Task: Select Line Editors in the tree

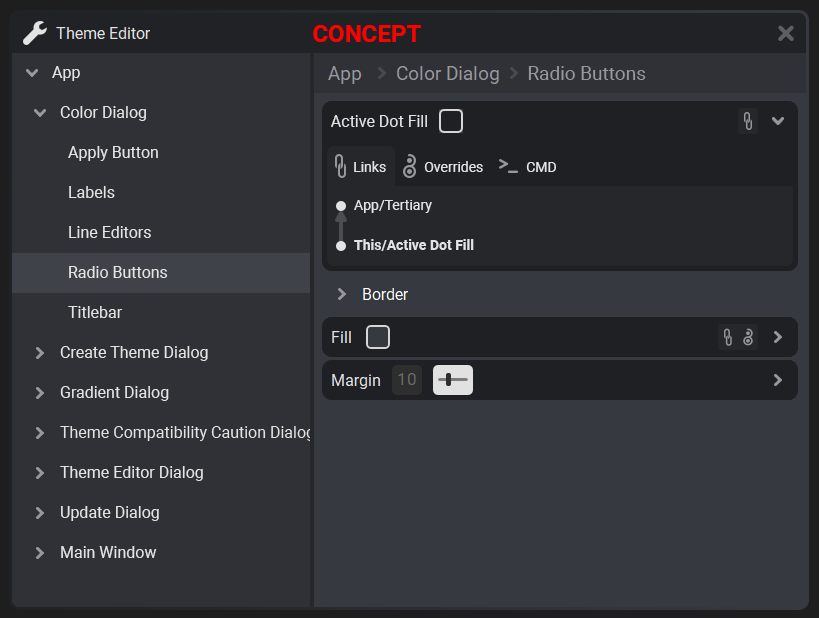Action: pos(161,232)
